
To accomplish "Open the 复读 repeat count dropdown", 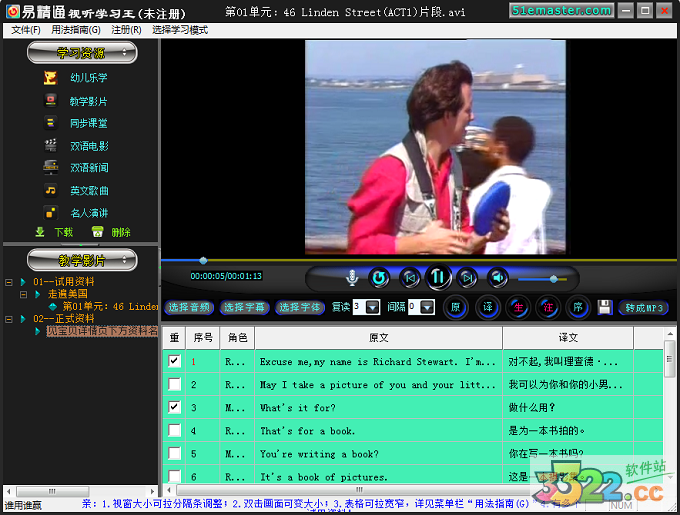I will point(373,307).
